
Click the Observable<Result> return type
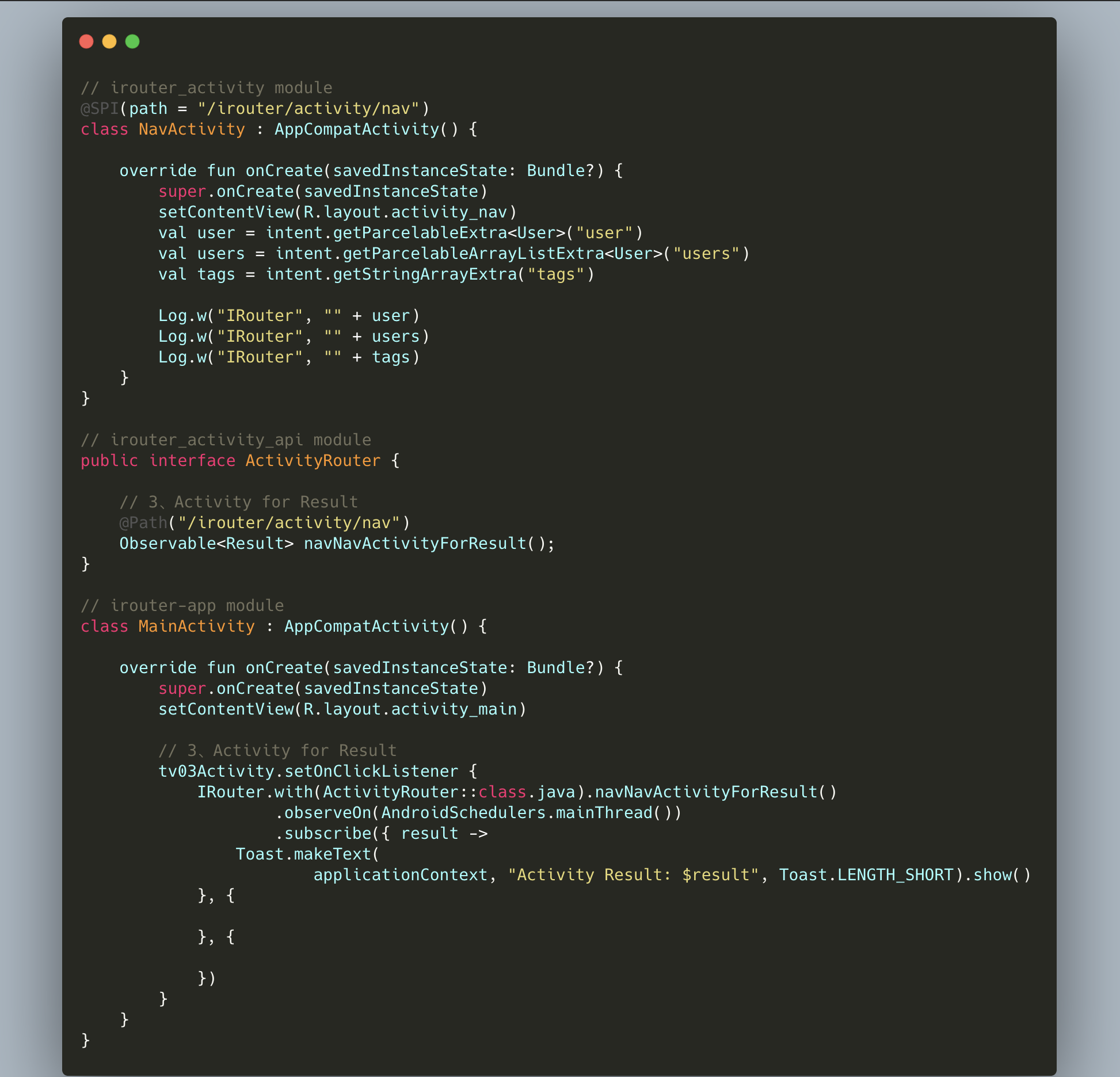206,543
